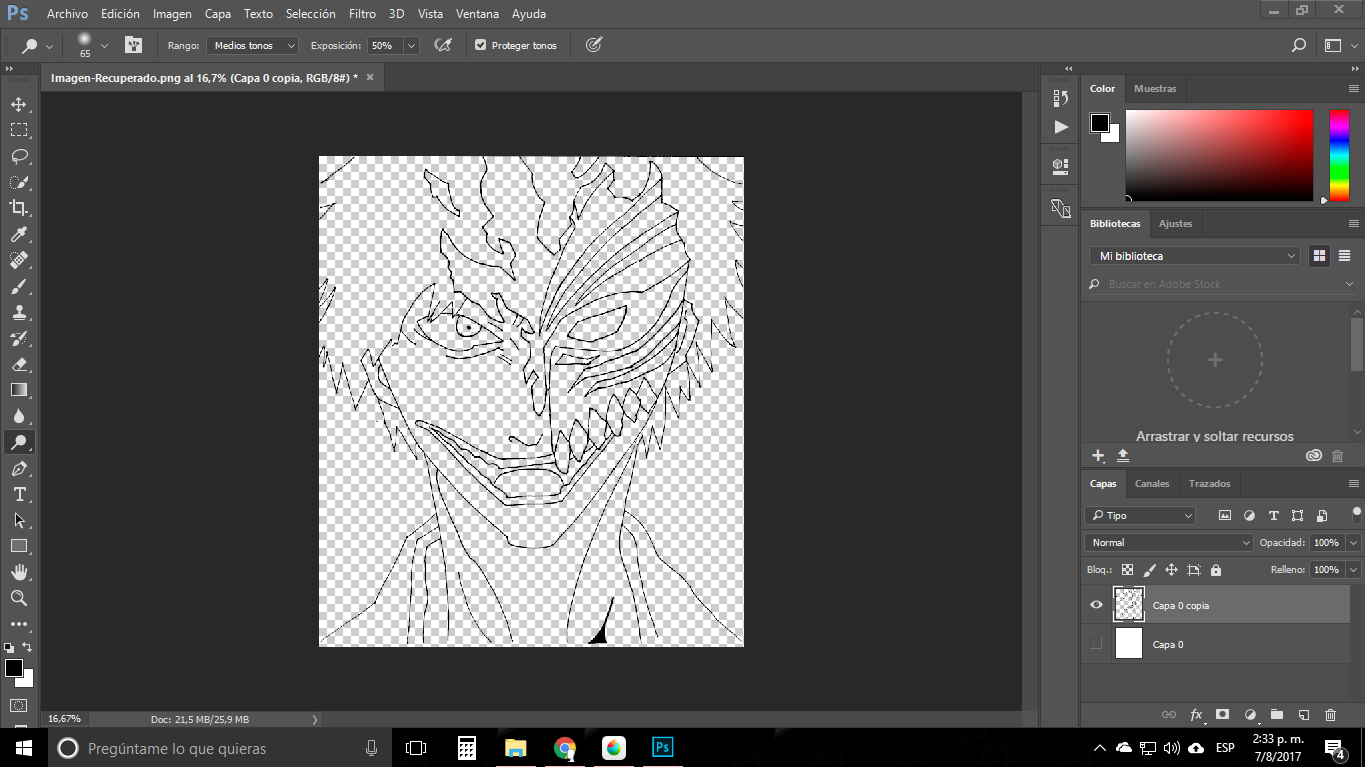Select the Eraser tool
The width and height of the screenshot is (1365, 767).
click(x=19, y=364)
